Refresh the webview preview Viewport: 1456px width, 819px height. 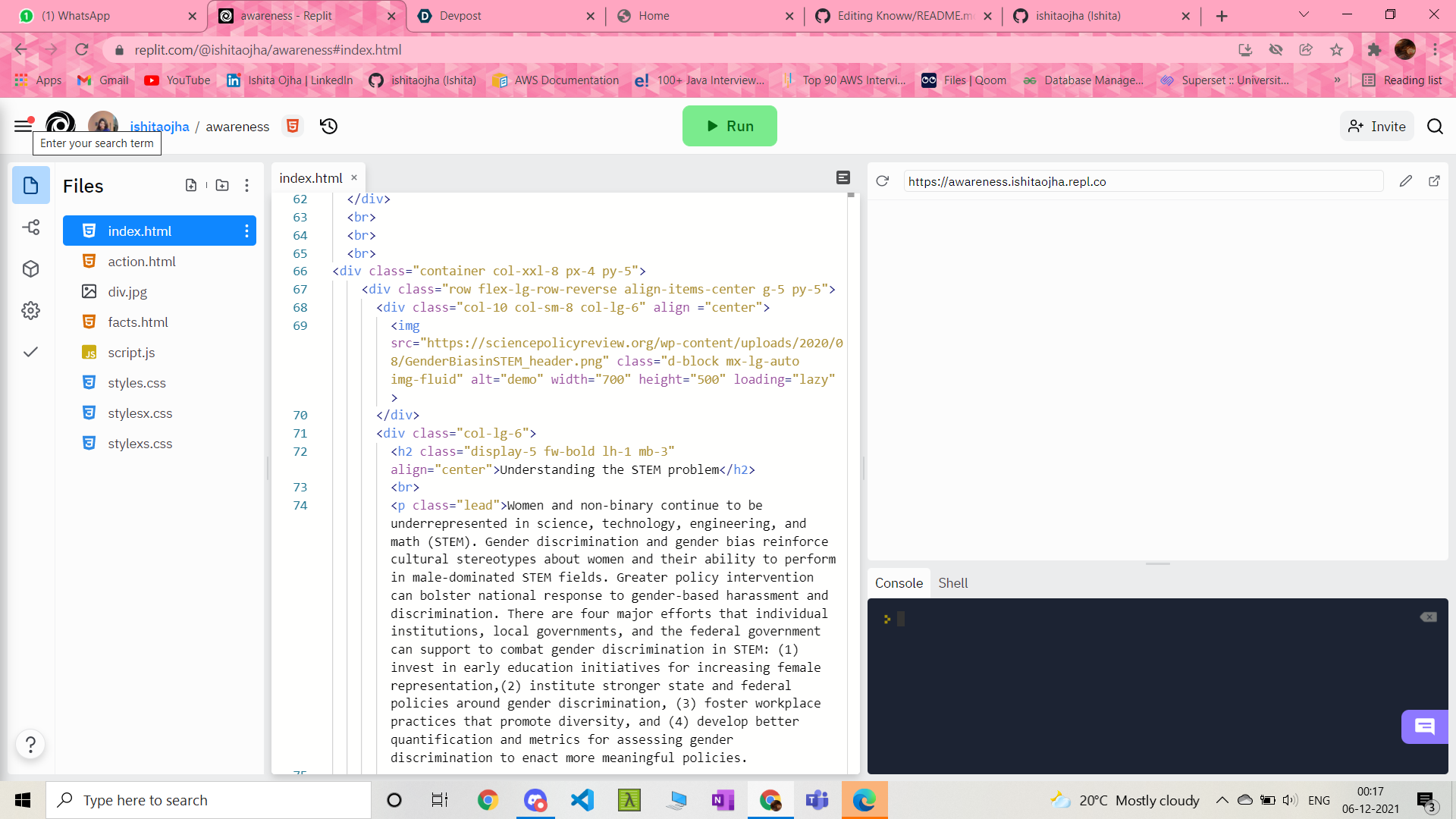882,181
